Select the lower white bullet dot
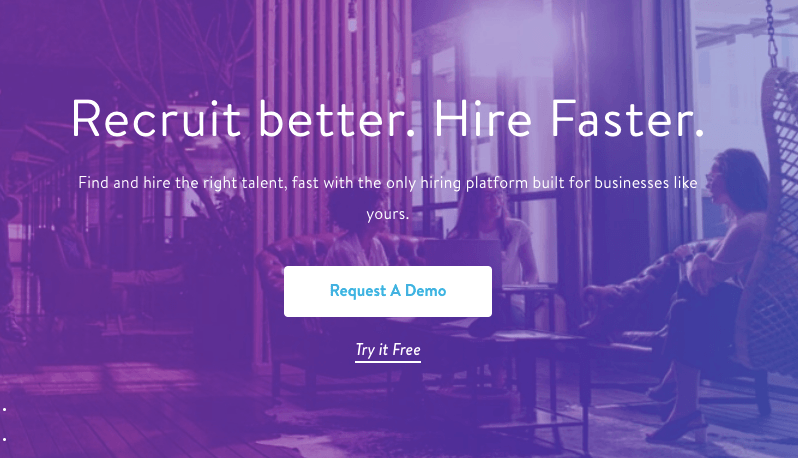 tap(5, 439)
